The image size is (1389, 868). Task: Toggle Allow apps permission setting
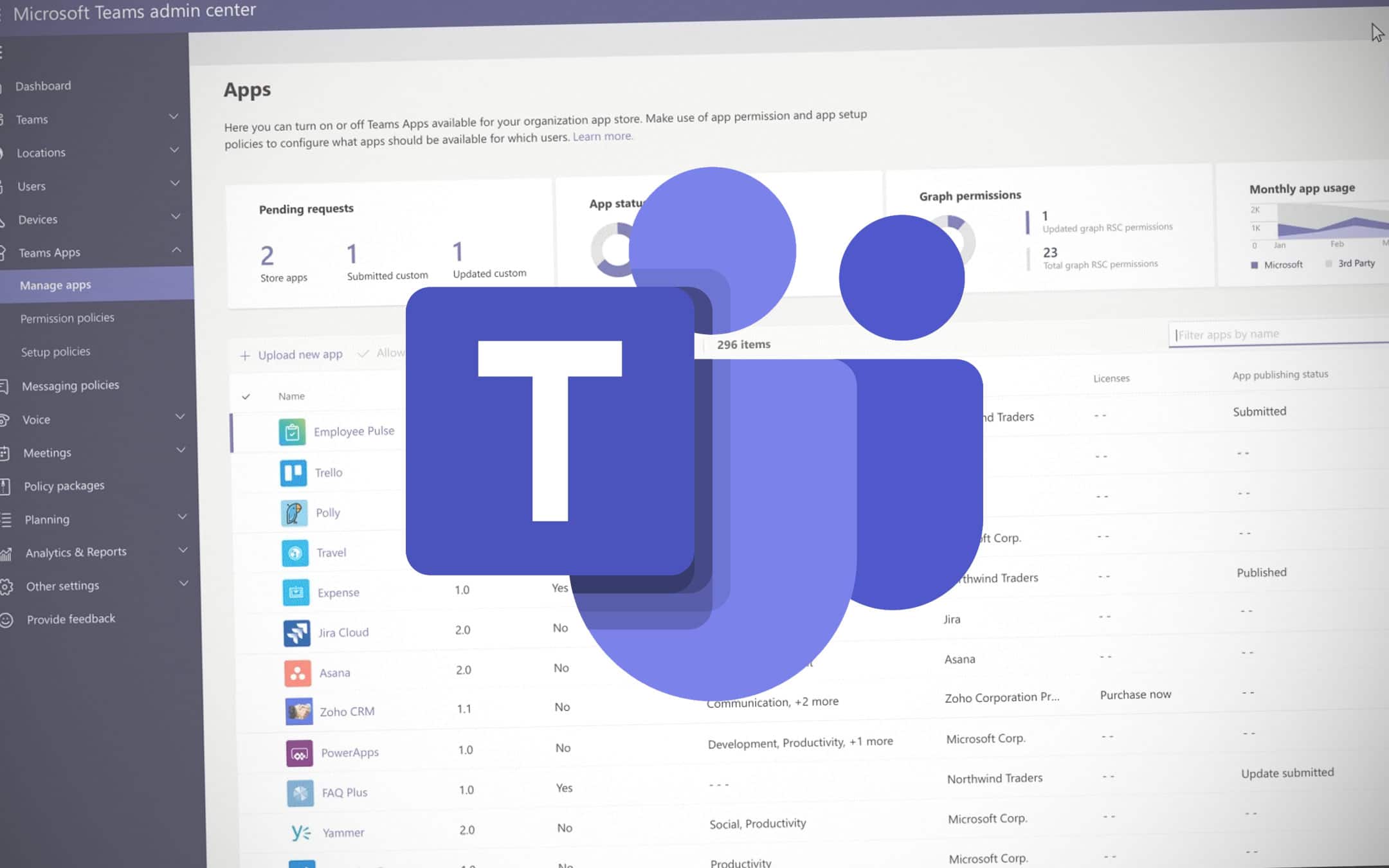pos(391,352)
